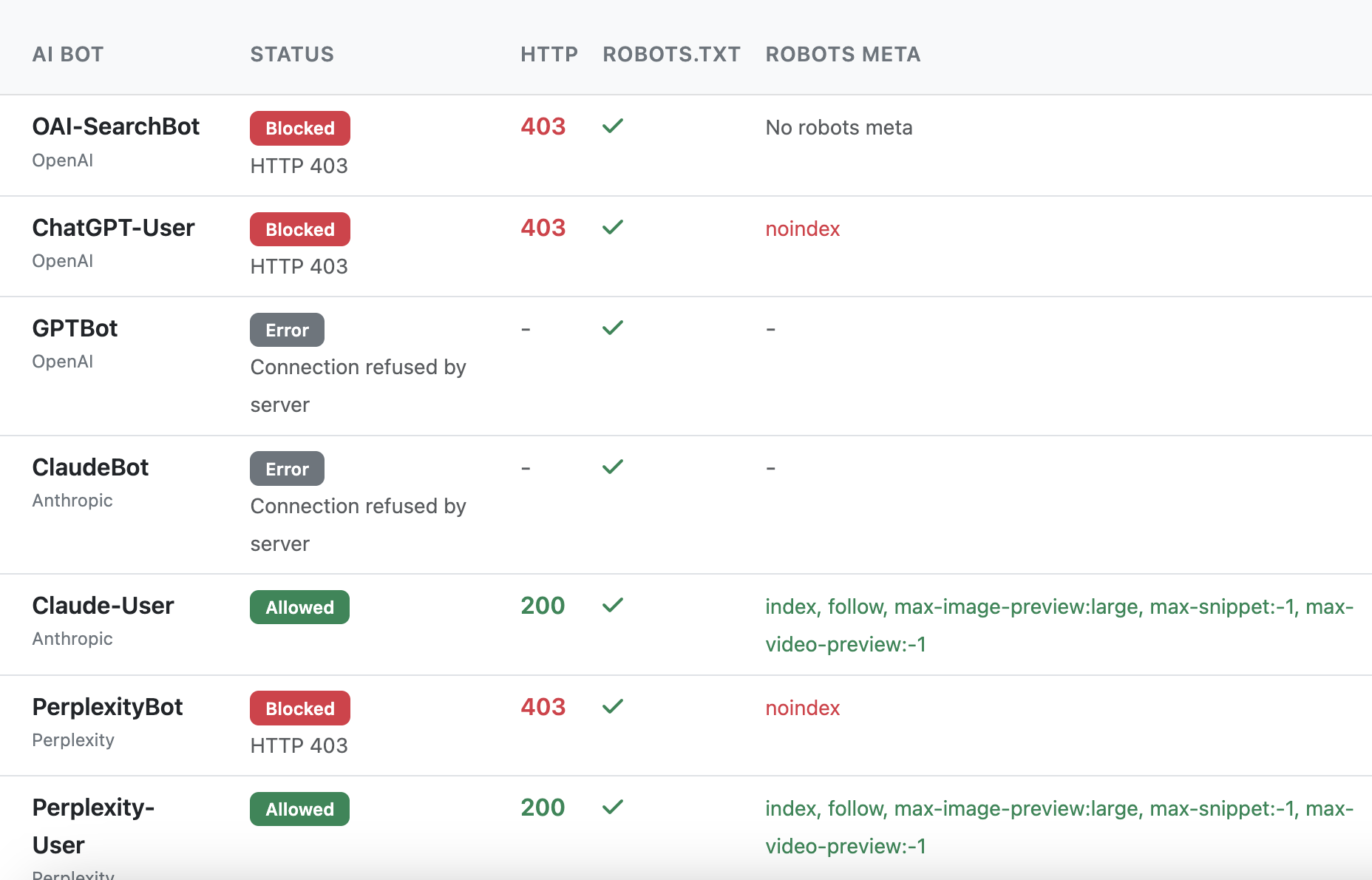Click the 'No robots meta' cell
This screenshot has height=880, width=1372.
pyautogui.click(x=839, y=128)
